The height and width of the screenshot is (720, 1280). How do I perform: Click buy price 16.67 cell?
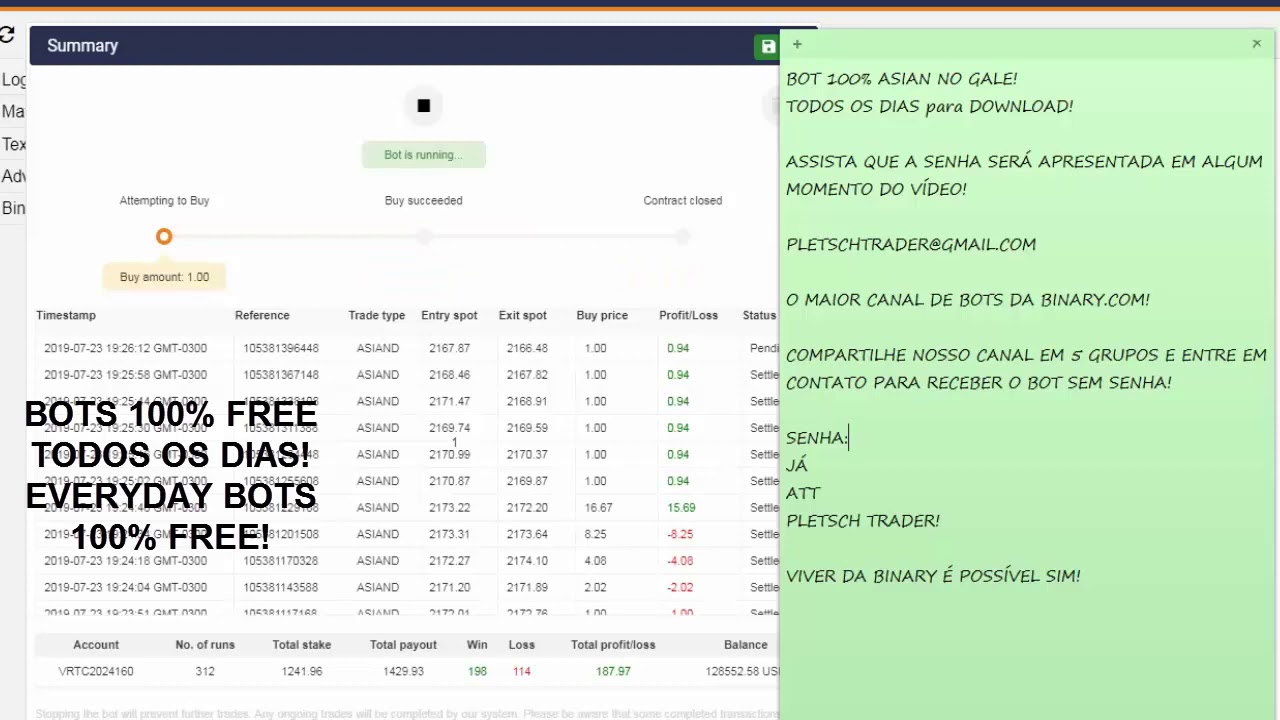[x=598, y=508]
